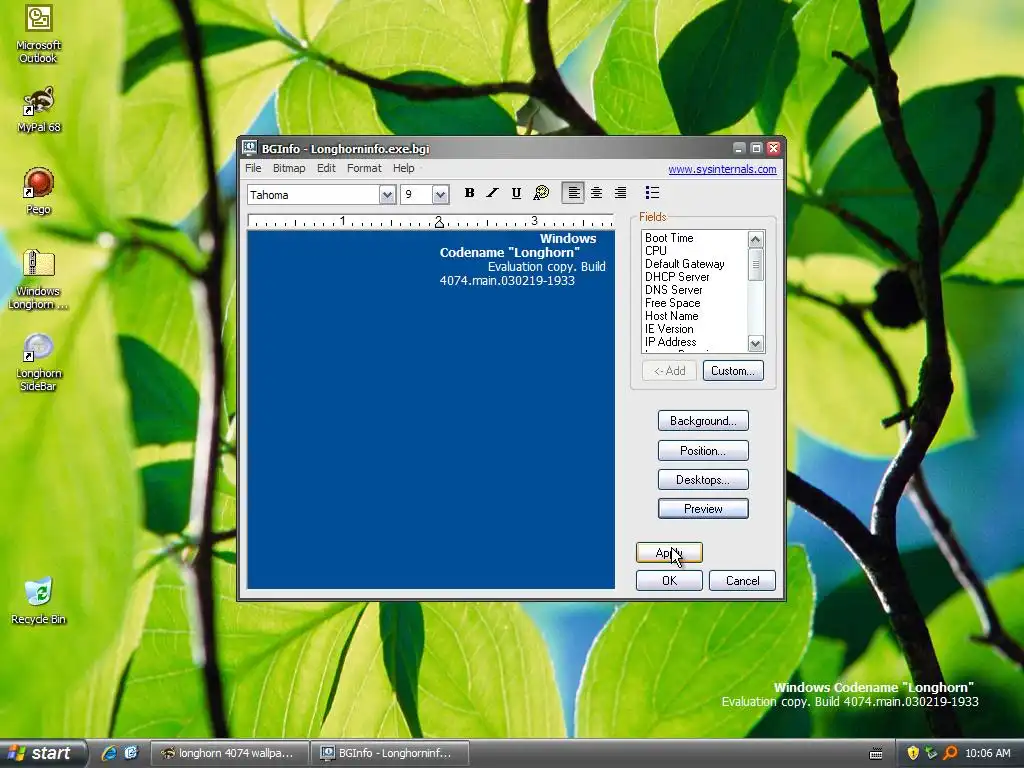Open Position... settings
This screenshot has height=768, width=1024.
click(x=703, y=451)
